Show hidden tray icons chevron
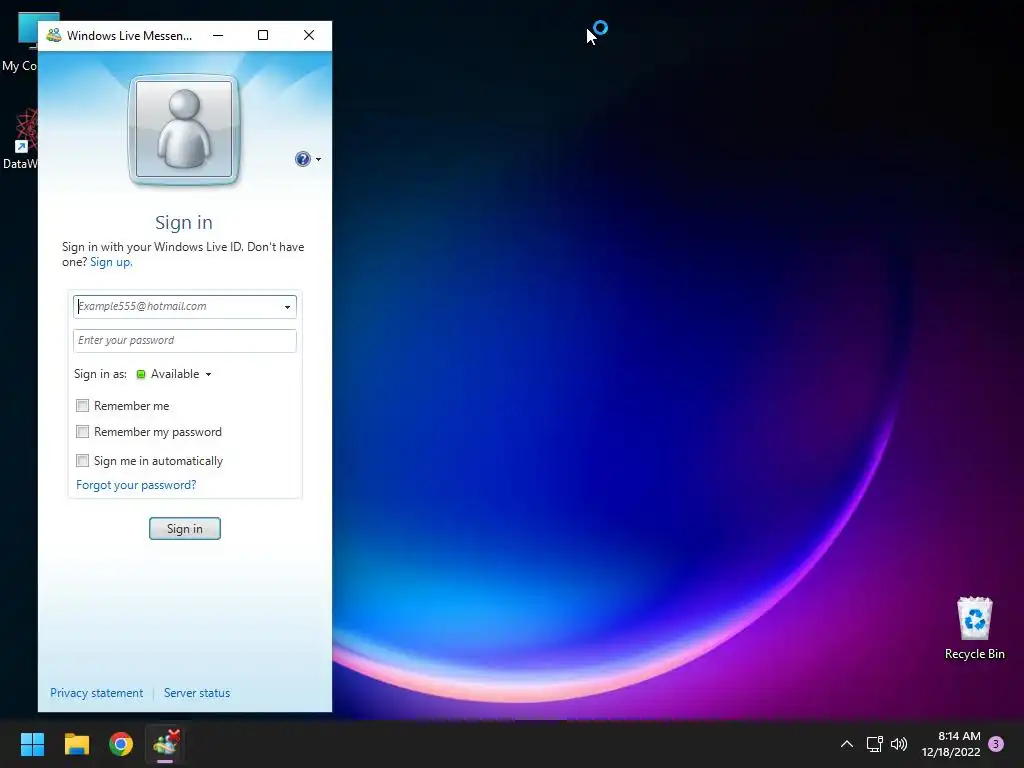Viewport: 1024px width, 768px height. click(x=847, y=744)
